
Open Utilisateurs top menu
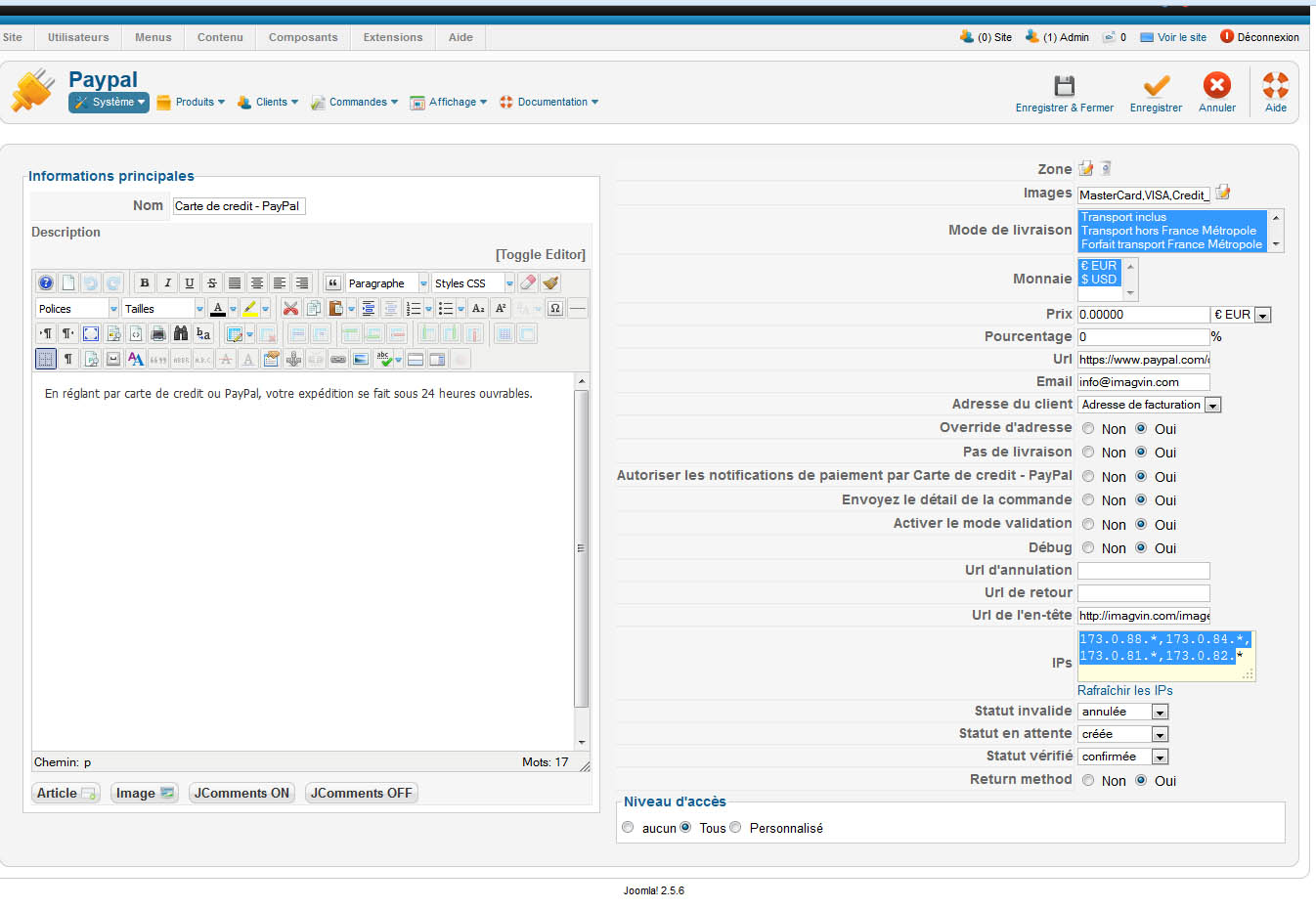click(78, 37)
